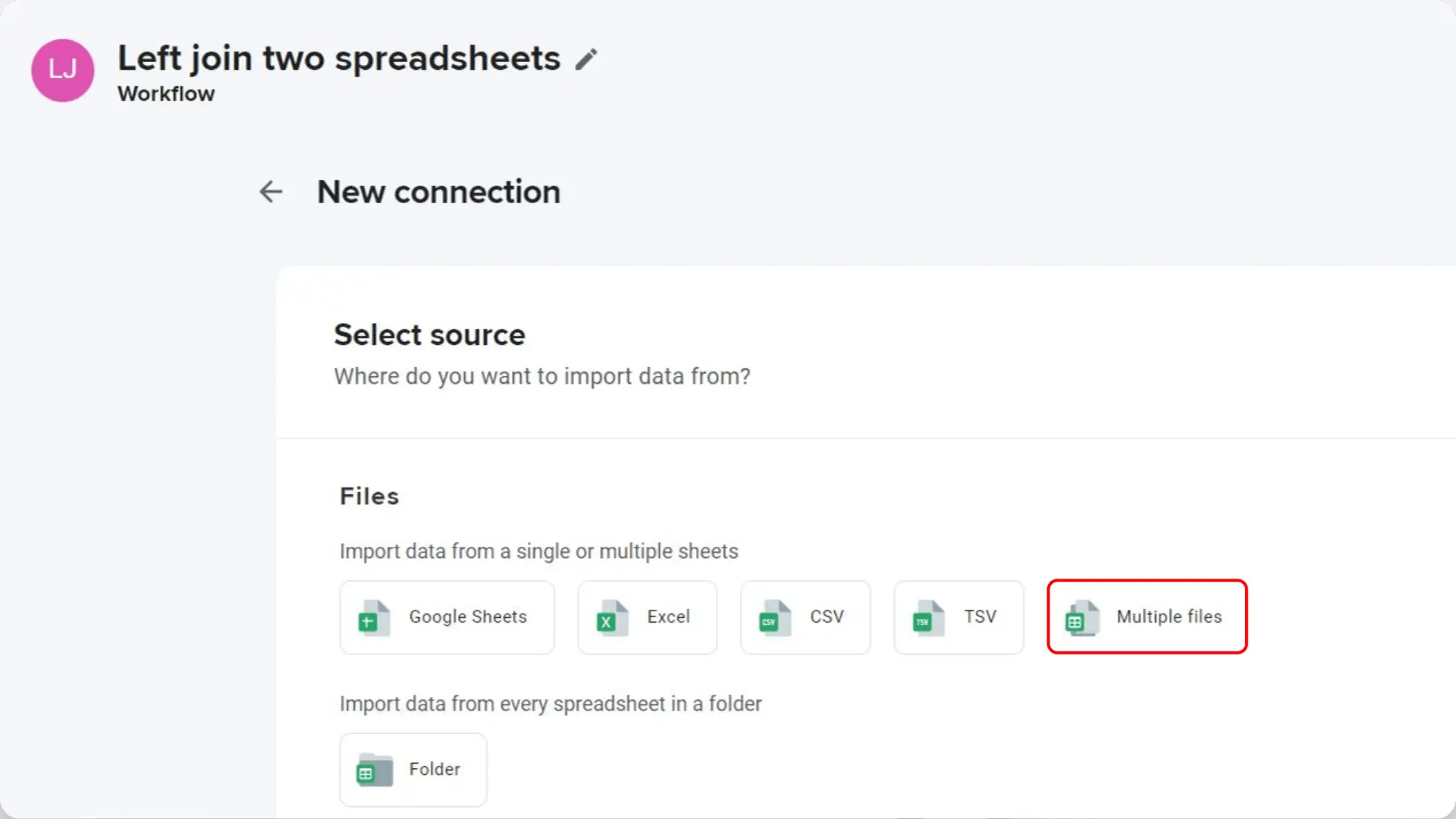
Task: Click the Workflow label under the title
Action: [165, 94]
